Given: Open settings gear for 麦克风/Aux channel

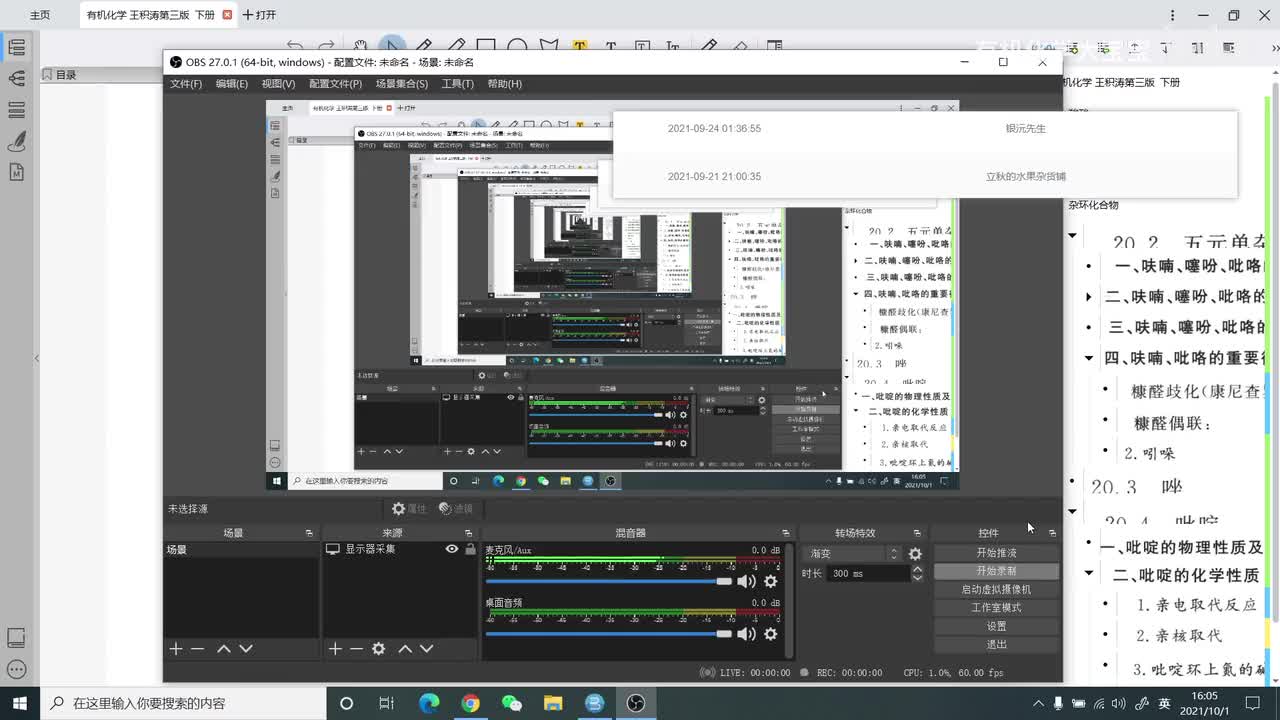Looking at the screenshot, I should [771, 581].
